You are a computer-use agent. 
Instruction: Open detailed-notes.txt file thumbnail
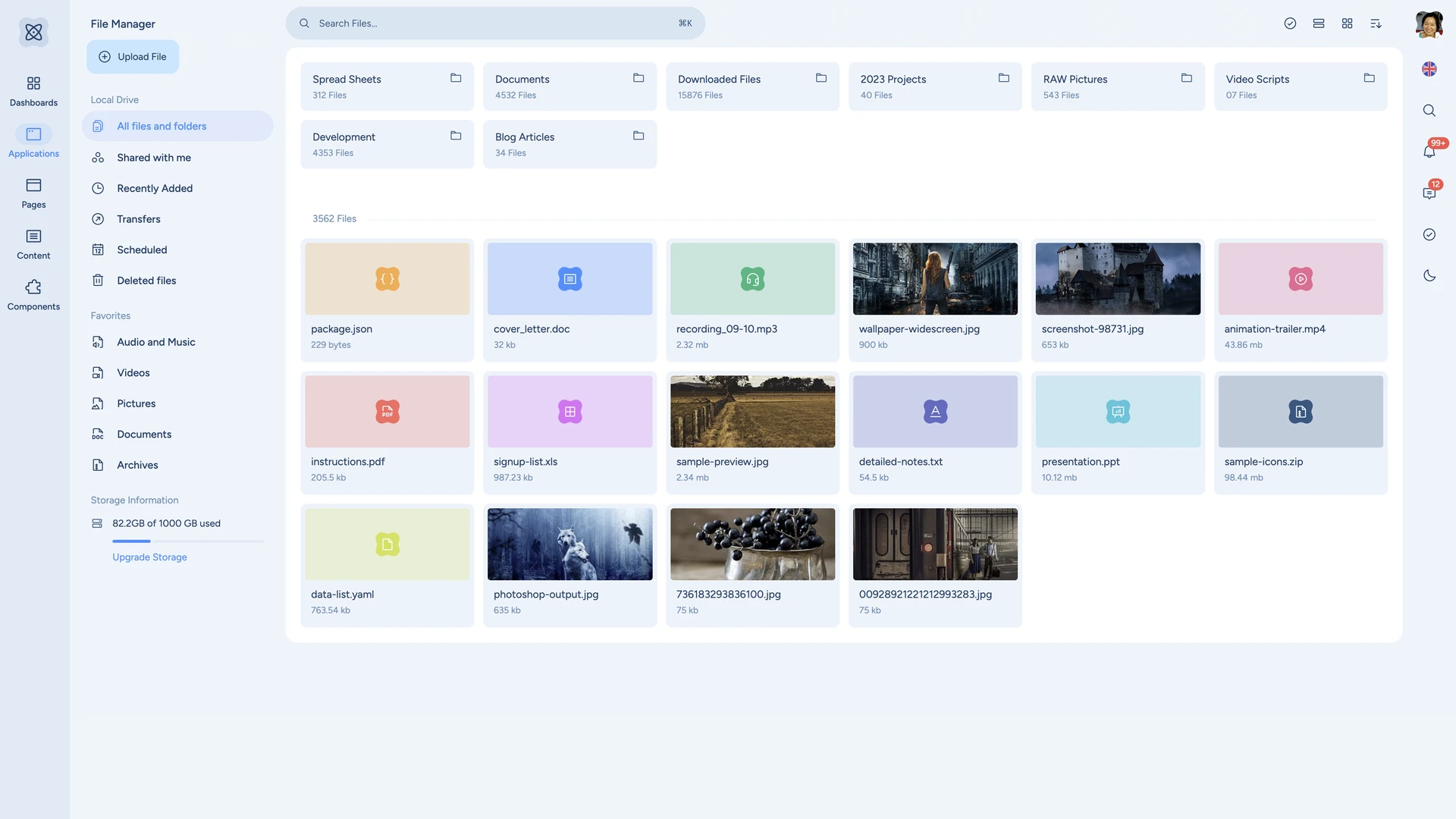[x=935, y=412]
